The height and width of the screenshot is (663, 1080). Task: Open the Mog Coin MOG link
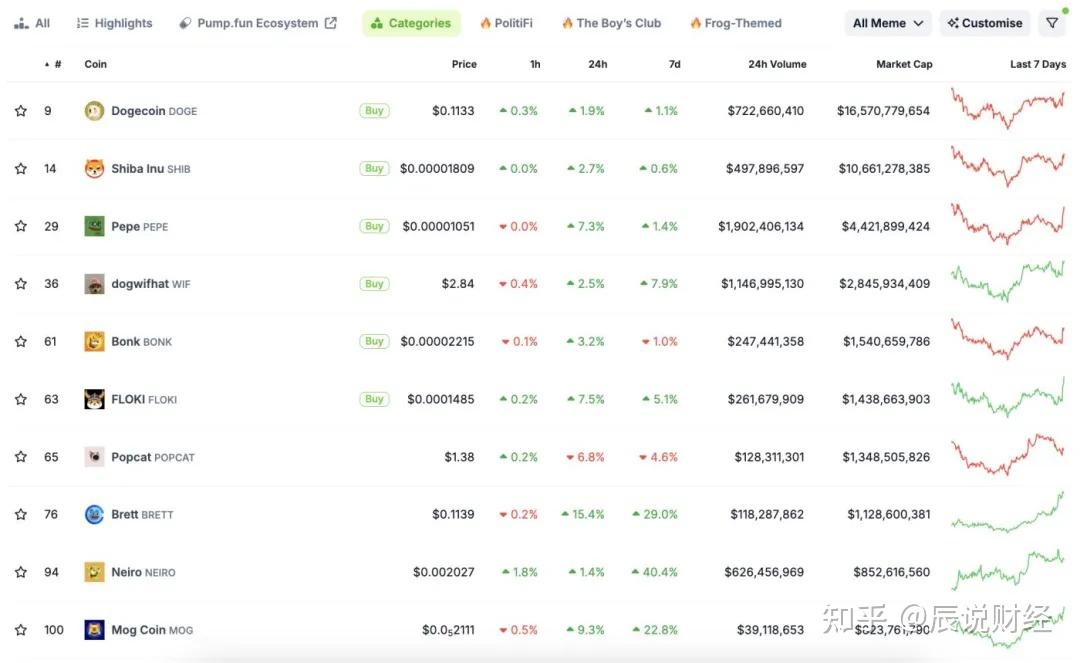[152, 630]
